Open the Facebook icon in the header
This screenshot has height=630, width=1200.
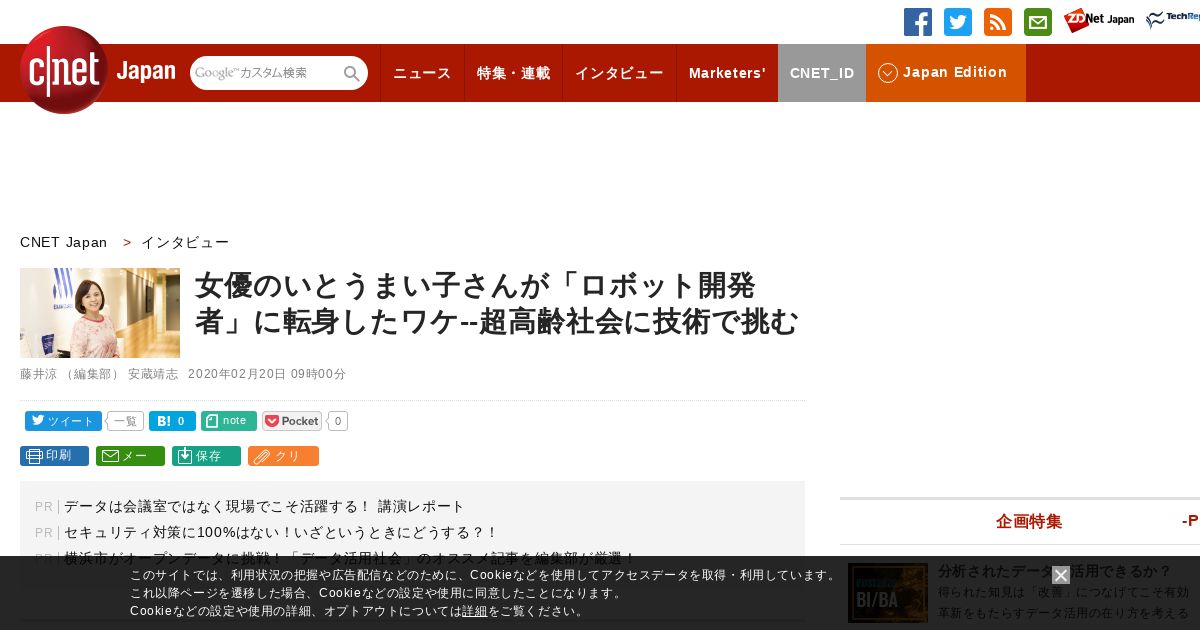tap(918, 22)
